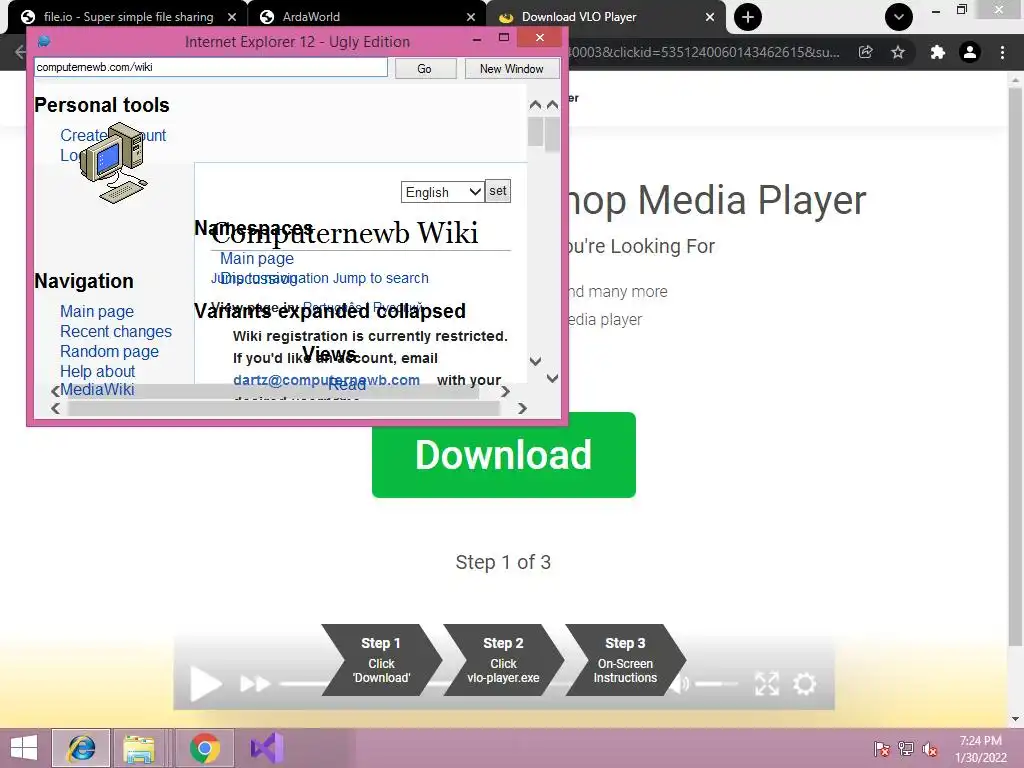Click Jump to search link

[381, 278]
